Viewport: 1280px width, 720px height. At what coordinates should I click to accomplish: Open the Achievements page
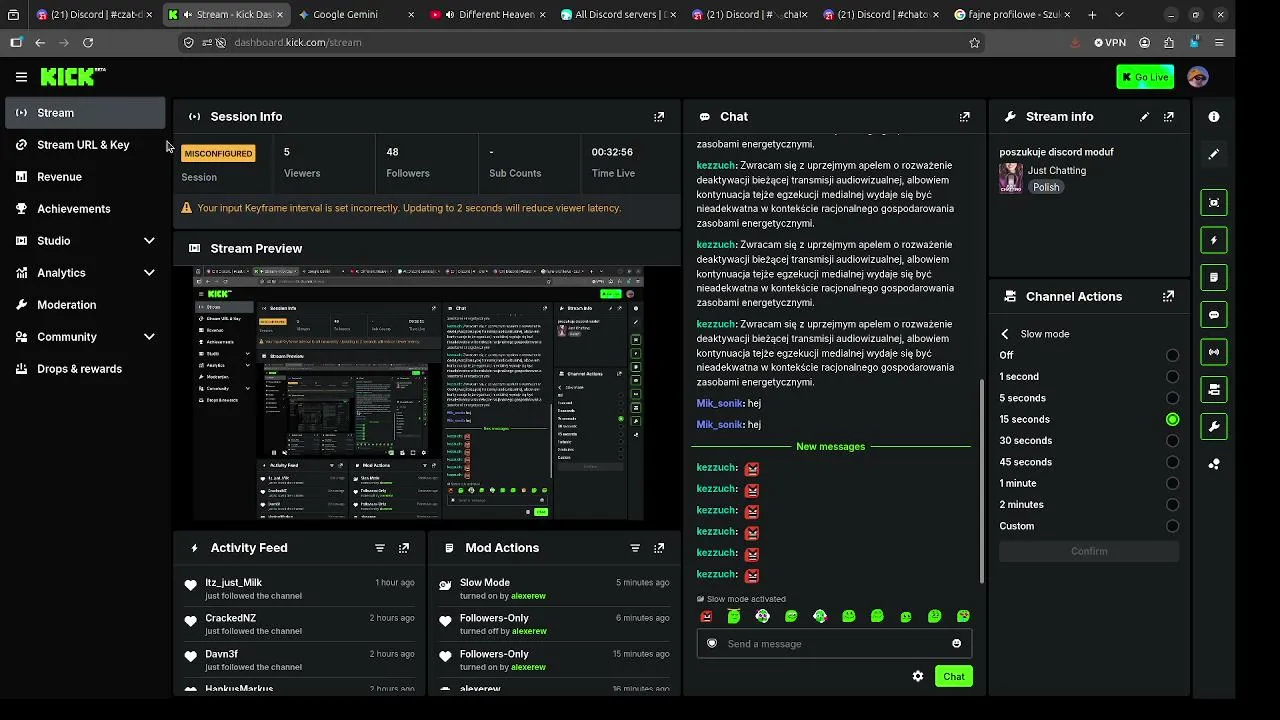(x=85, y=209)
